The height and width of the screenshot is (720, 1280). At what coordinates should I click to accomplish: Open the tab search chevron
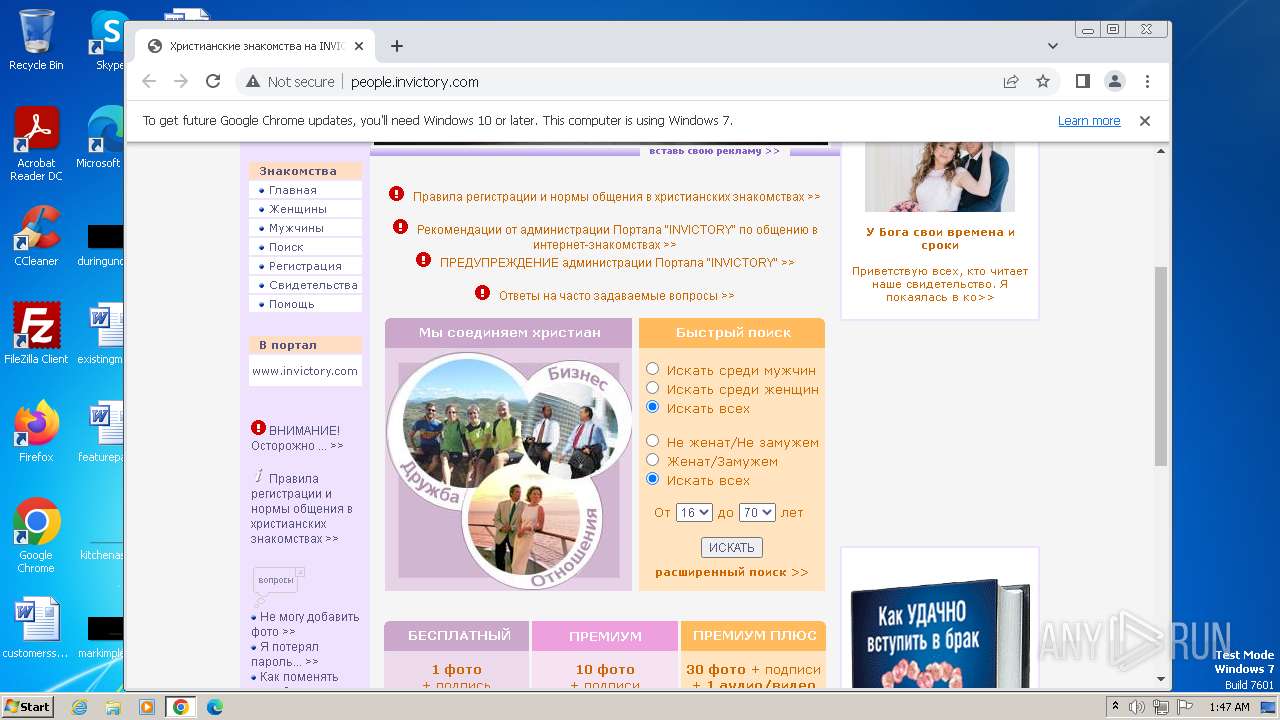pyautogui.click(x=1053, y=46)
